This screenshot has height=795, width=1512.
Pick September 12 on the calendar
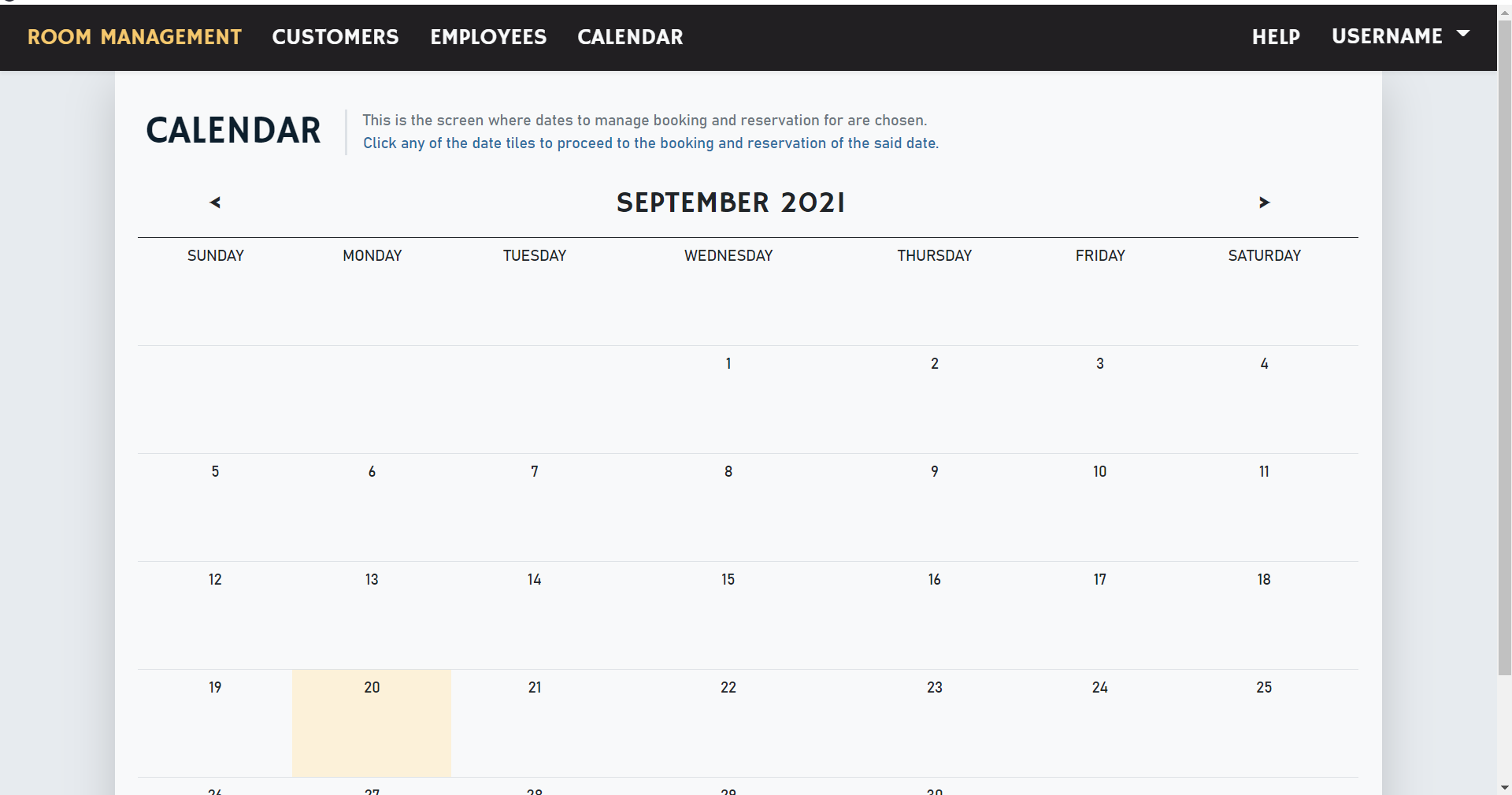click(x=215, y=615)
